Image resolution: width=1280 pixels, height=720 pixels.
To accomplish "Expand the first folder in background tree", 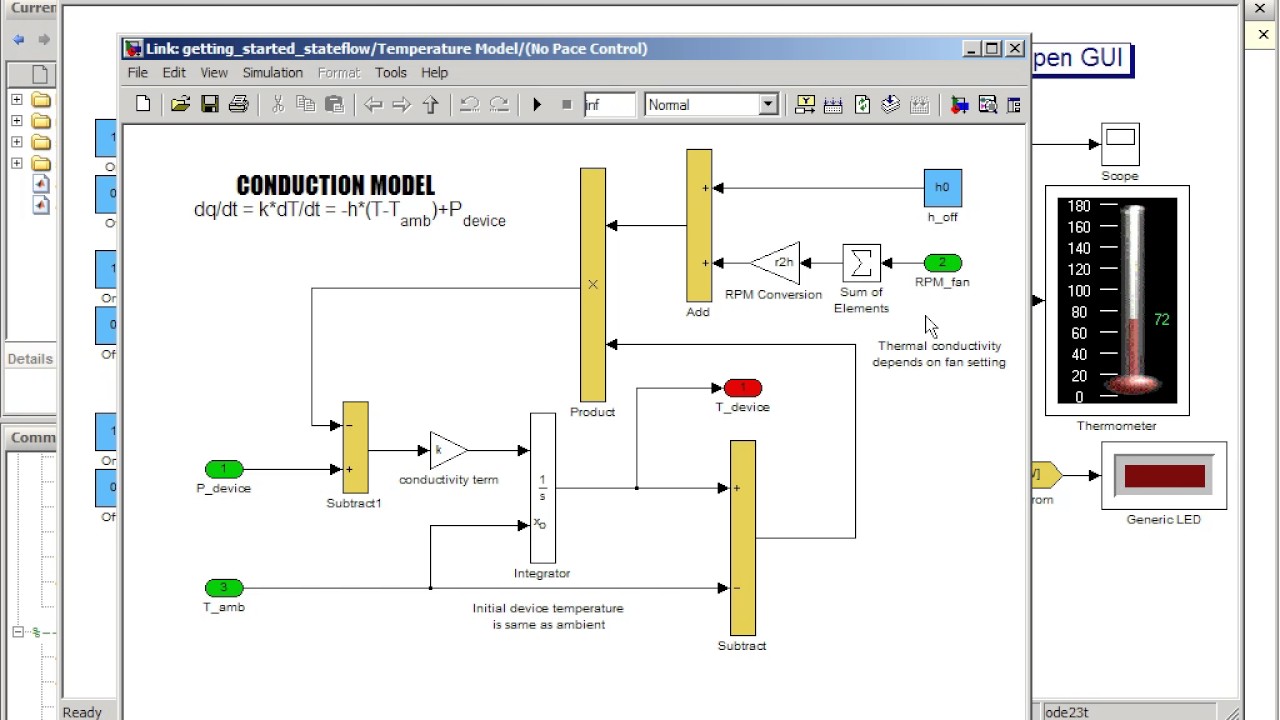I will (x=16, y=100).
